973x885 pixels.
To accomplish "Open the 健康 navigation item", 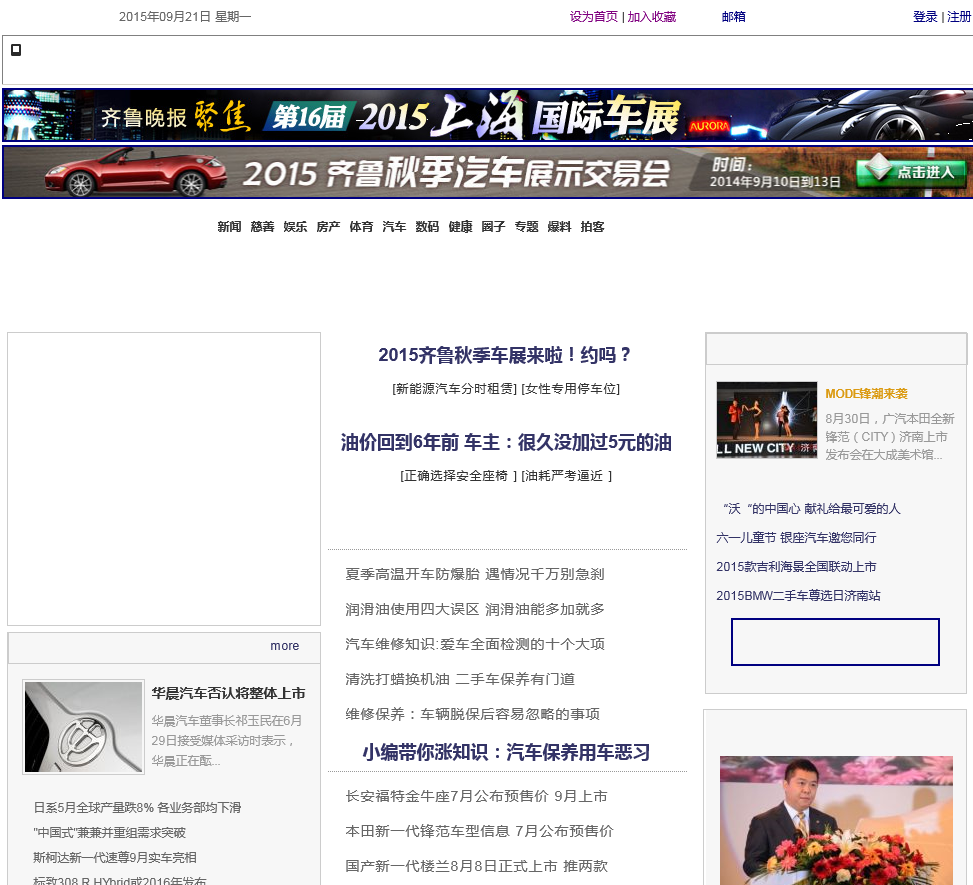I will (x=460, y=227).
